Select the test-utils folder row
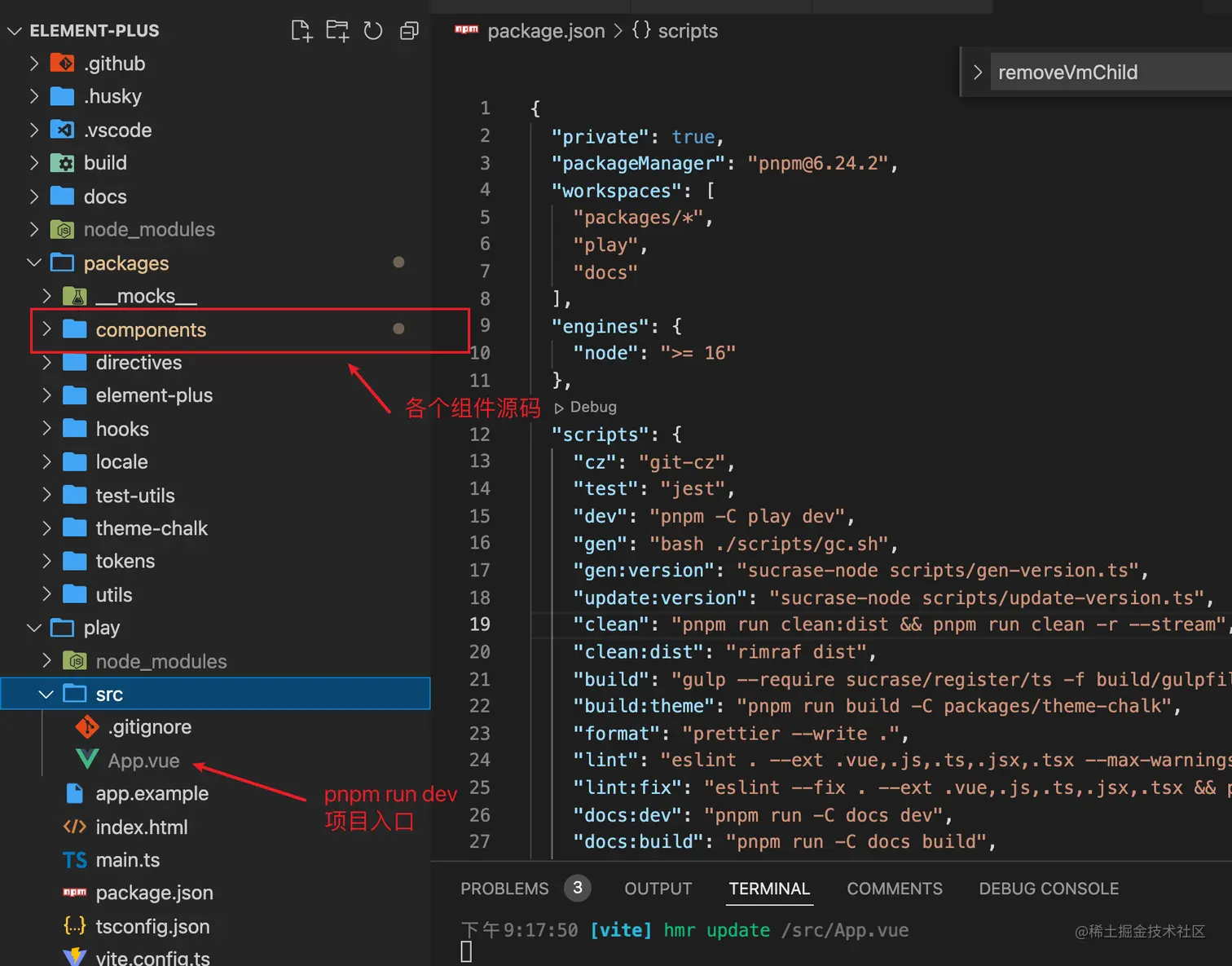This screenshot has width=1232, height=966. (x=215, y=495)
